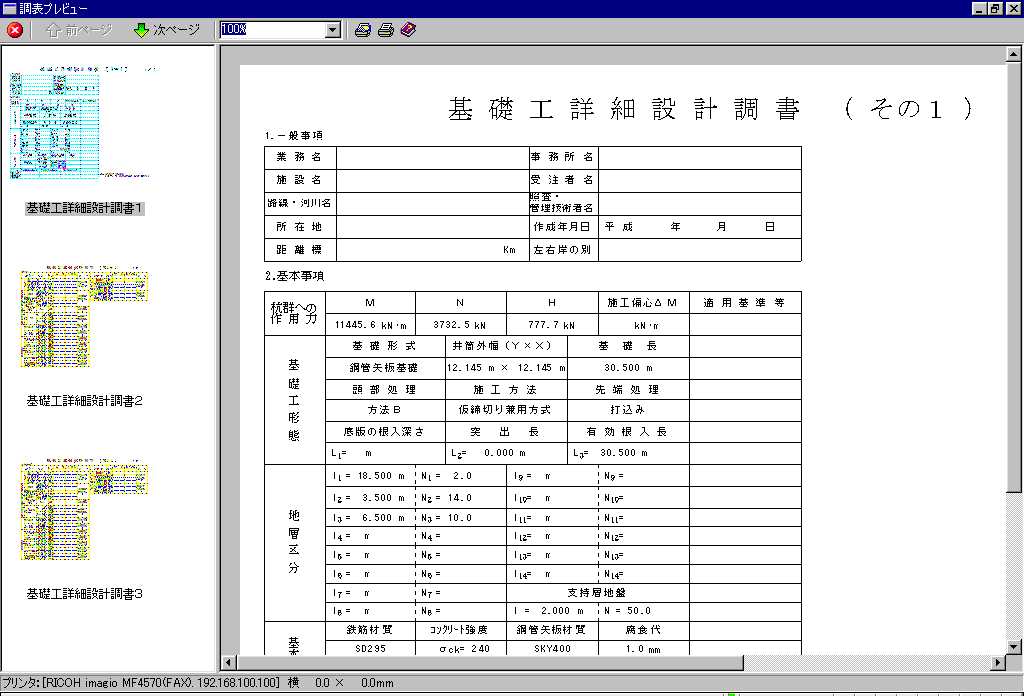The height and width of the screenshot is (696, 1024).
Task: Click the 適用基準等 header cell
Action: (744, 303)
